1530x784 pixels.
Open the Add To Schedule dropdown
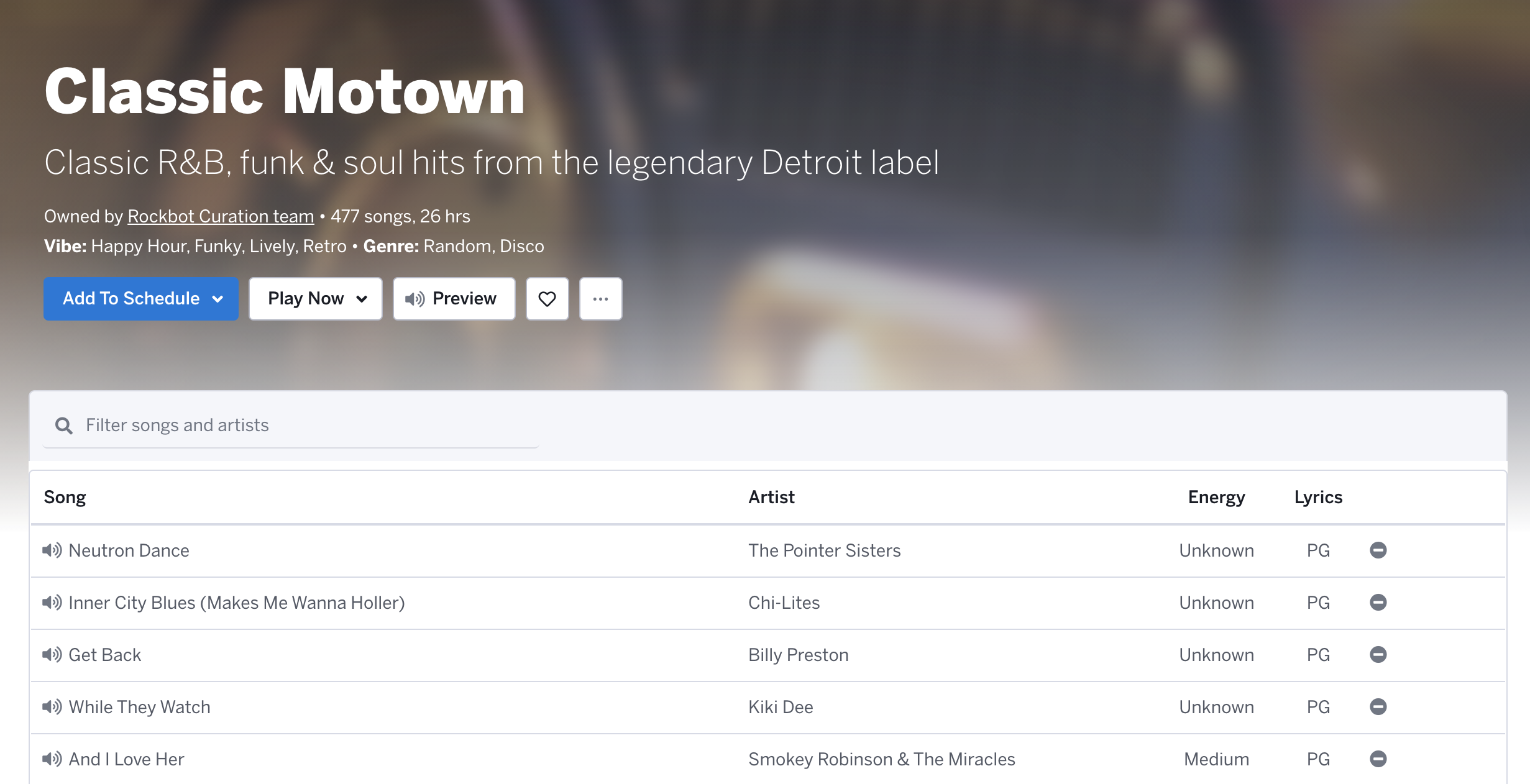[x=141, y=299]
